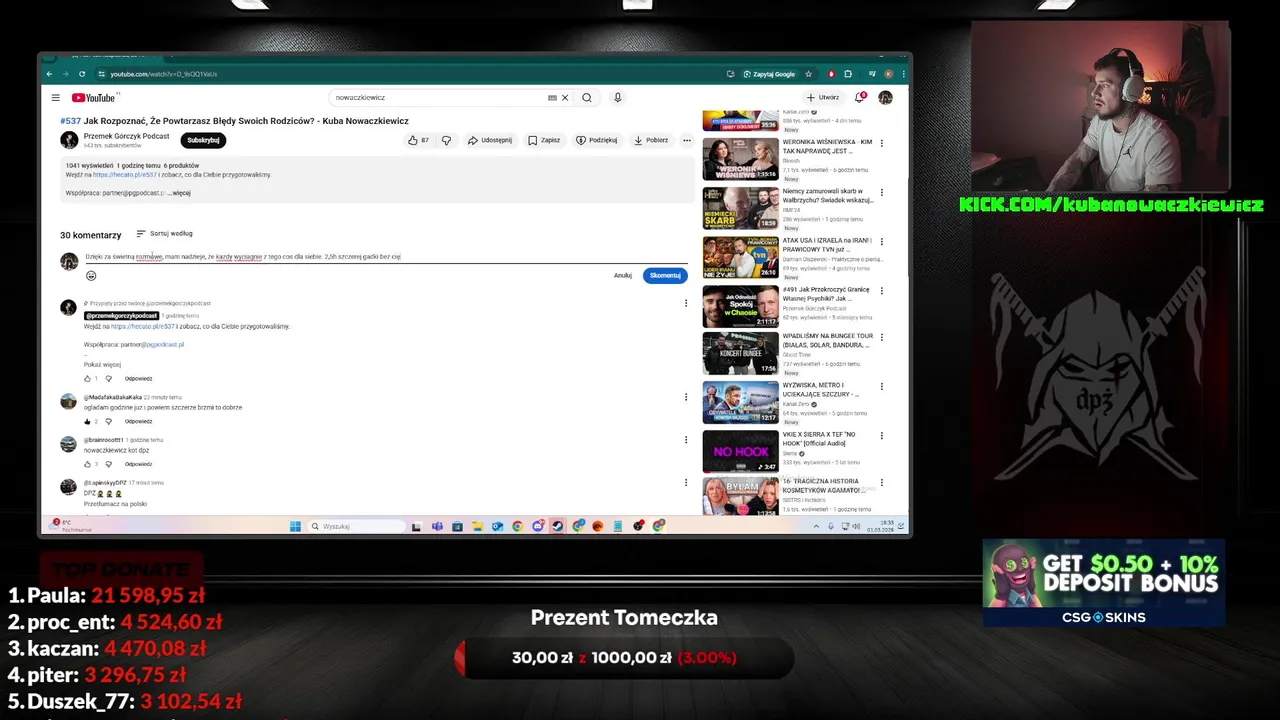Click into the comment text field

pyautogui.click(x=385, y=257)
